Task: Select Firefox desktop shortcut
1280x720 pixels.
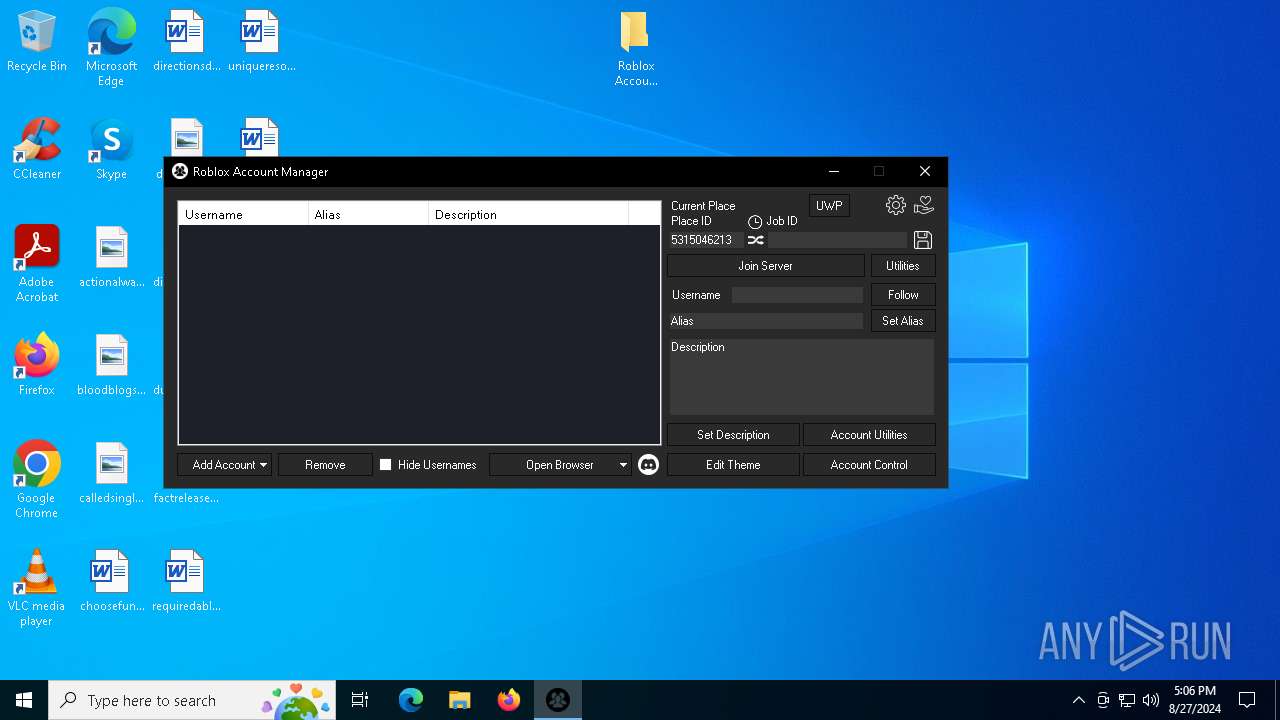Action: (37, 366)
